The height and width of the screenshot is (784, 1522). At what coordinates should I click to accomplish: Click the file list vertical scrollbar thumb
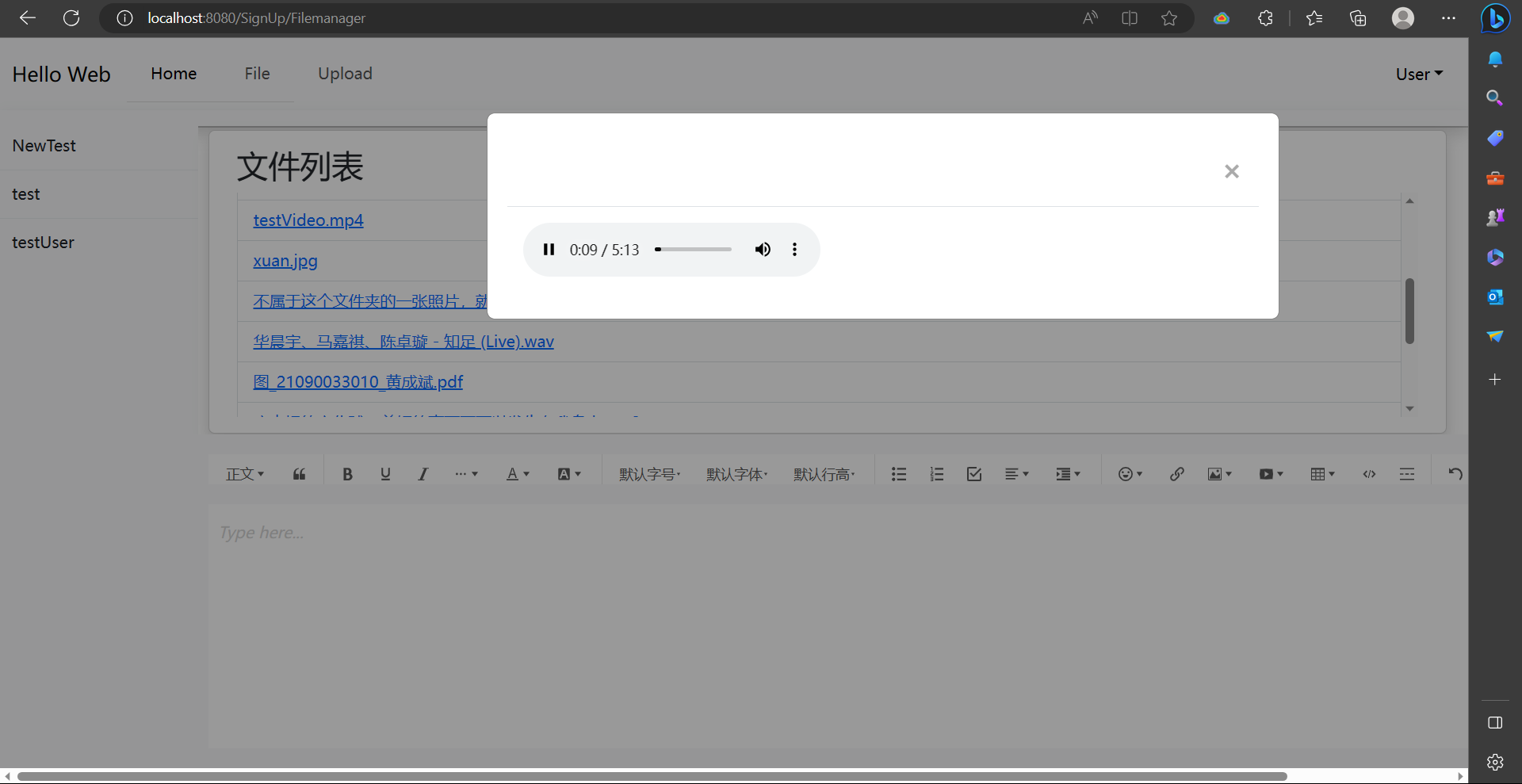[x=1409, y=311]
